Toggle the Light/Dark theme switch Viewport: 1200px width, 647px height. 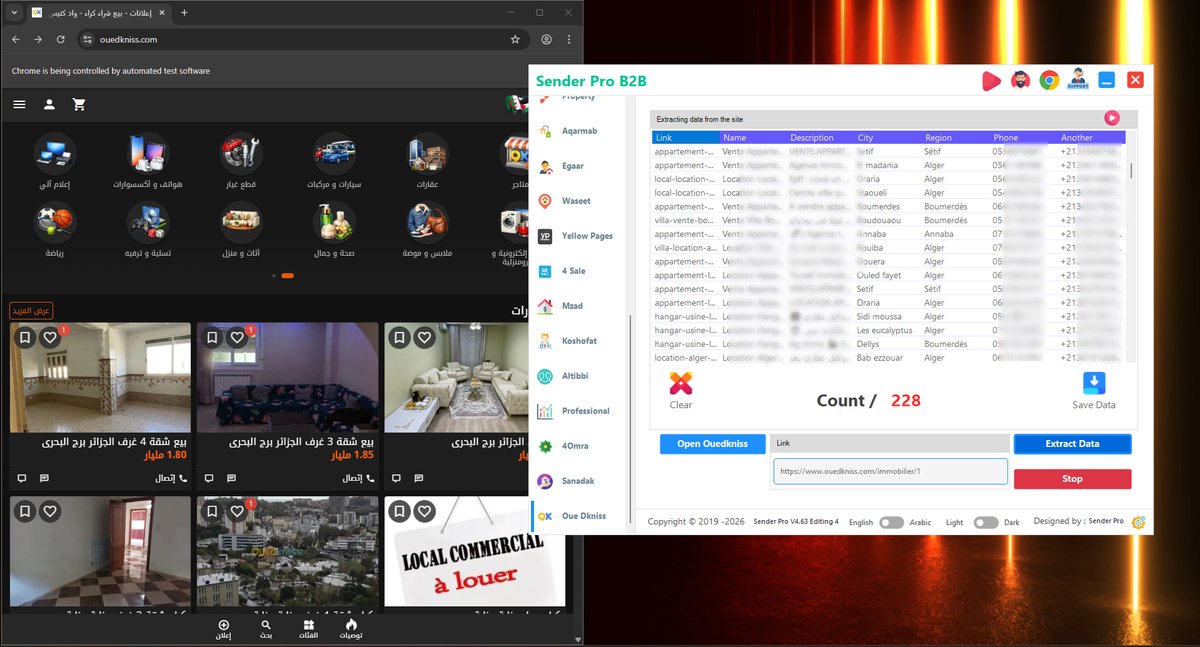[x=986, y=522]
